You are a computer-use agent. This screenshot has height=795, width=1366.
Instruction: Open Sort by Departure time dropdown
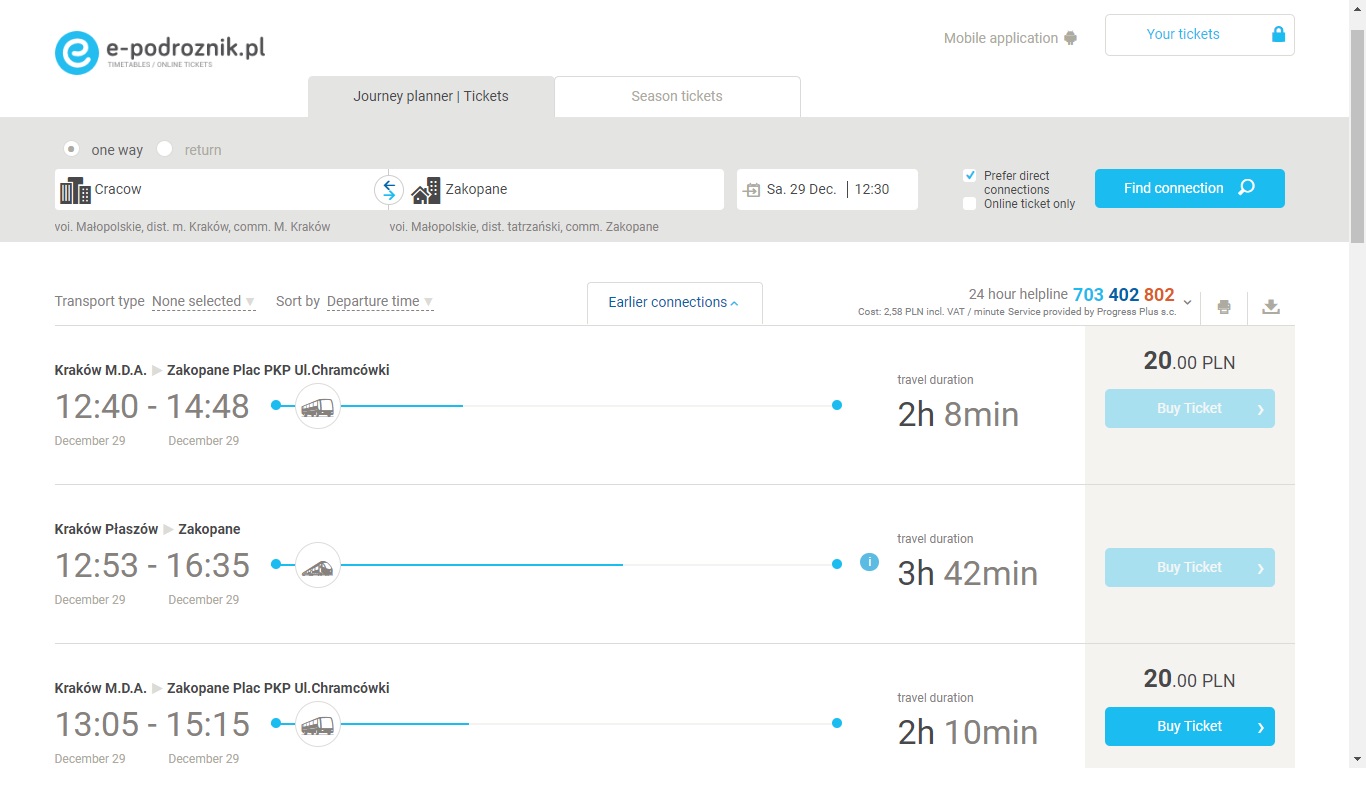(x=379, y=302)
